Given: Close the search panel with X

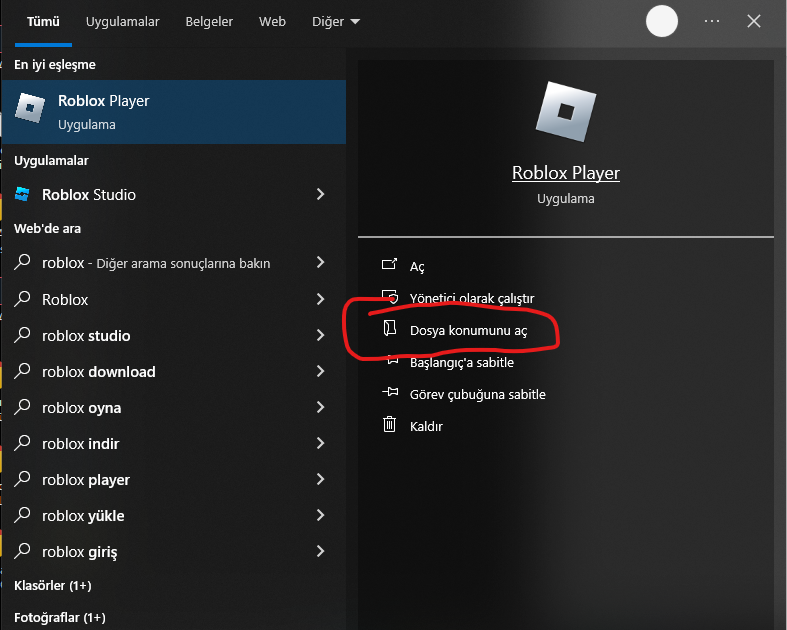Looking at the screenshot, I should click(754, 21).
